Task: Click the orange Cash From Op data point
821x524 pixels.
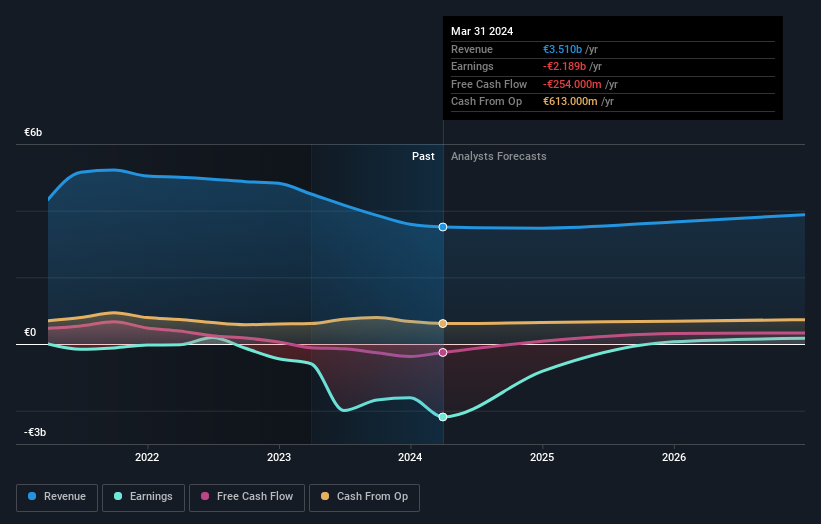Action: tap(443, 324)
